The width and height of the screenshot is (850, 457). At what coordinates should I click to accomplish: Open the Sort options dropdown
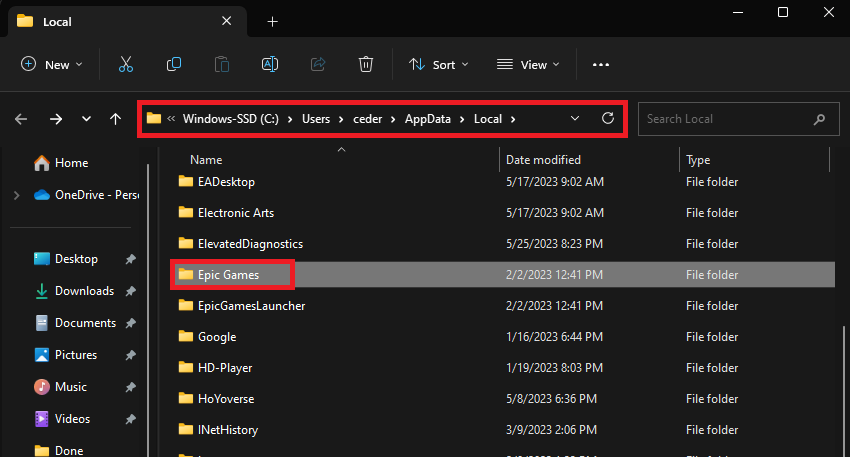click(x=438, y=65)
